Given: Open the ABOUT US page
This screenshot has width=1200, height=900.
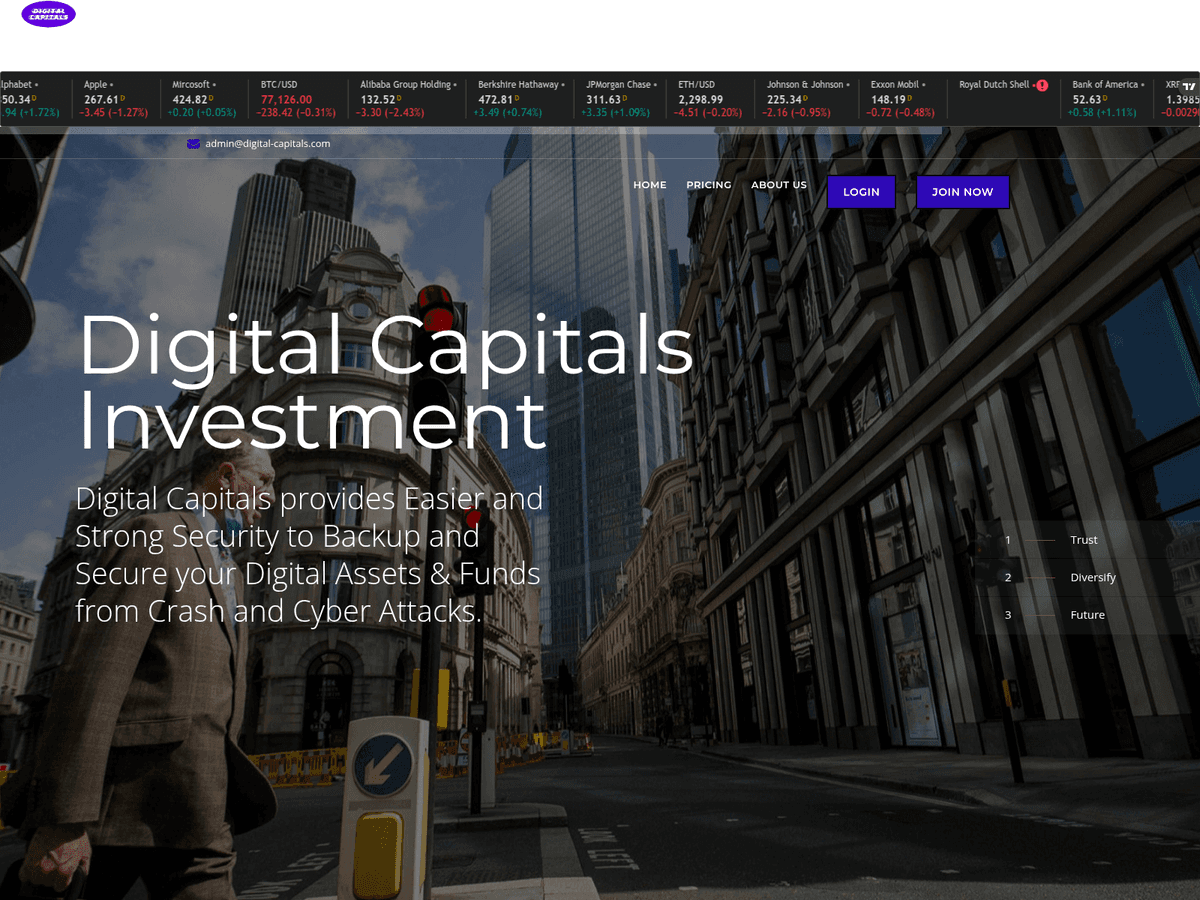Looking at the screenshot, I should 779,185.
